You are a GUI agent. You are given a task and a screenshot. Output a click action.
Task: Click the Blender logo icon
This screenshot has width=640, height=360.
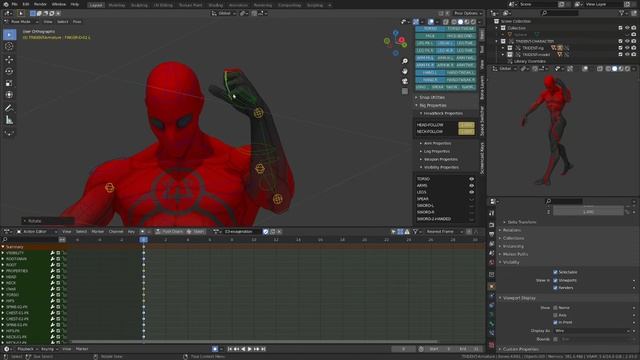click(6, 4)
